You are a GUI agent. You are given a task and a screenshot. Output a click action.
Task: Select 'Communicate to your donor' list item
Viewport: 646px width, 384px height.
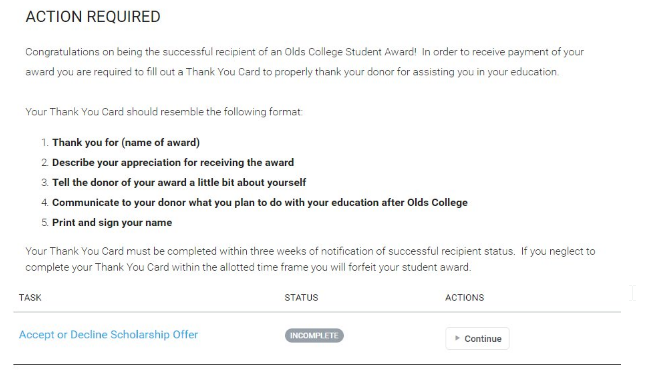[x=260, y=203]
